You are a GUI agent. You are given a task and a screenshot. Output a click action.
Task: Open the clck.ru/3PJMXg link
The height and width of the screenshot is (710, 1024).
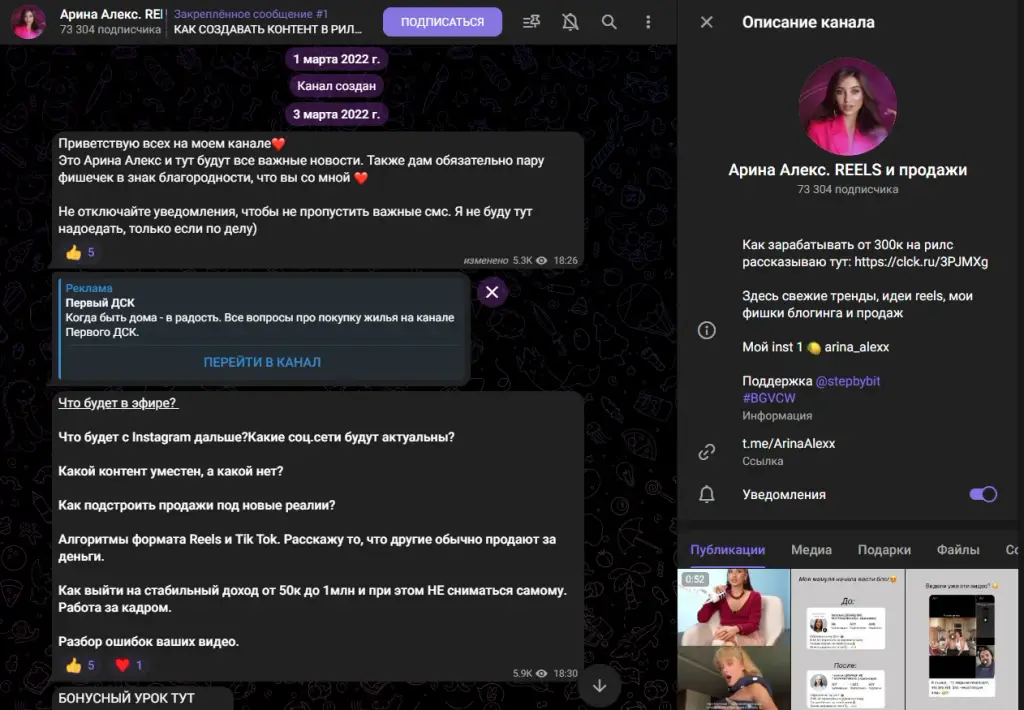921,262
